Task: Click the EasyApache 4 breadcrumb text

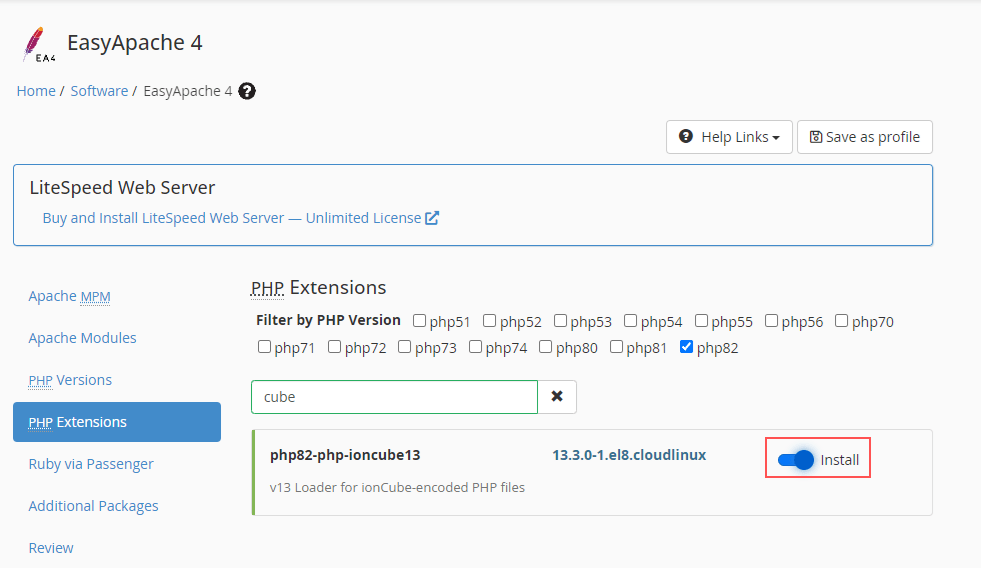Action: [188, 91]
